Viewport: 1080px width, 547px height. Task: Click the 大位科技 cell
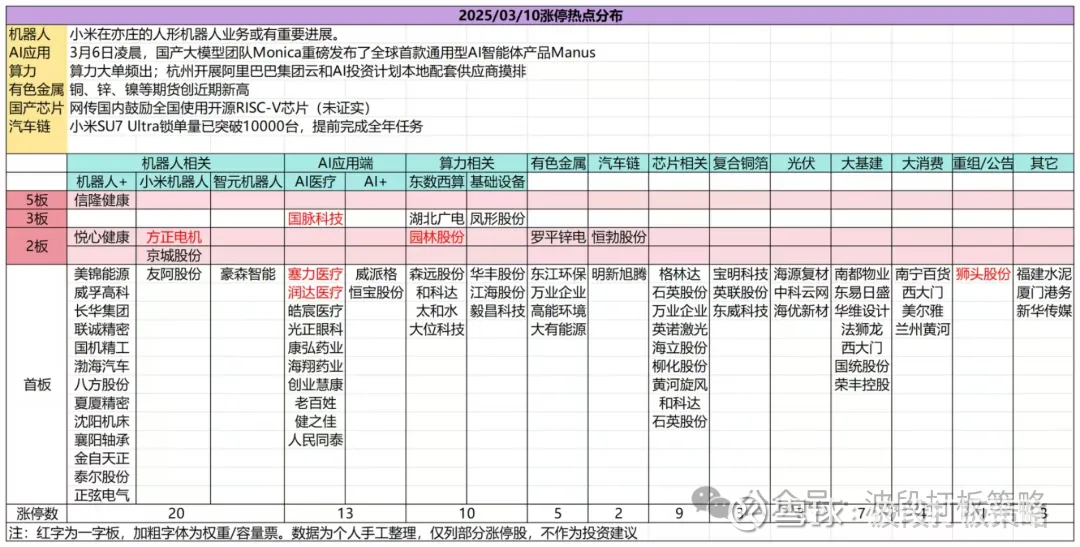tap(436, 329)
